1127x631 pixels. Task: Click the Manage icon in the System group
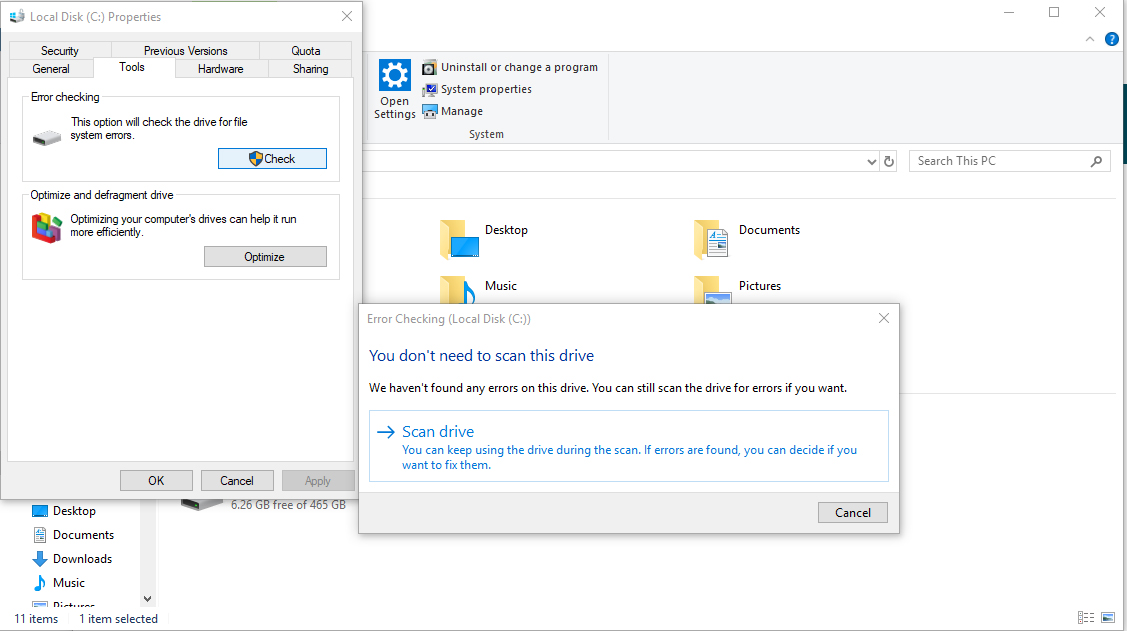[431, 111]
